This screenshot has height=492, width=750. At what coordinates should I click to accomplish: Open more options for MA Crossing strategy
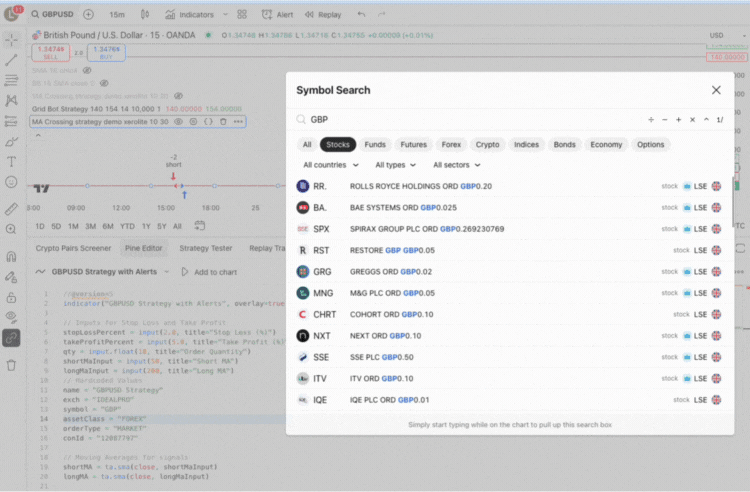238,122
